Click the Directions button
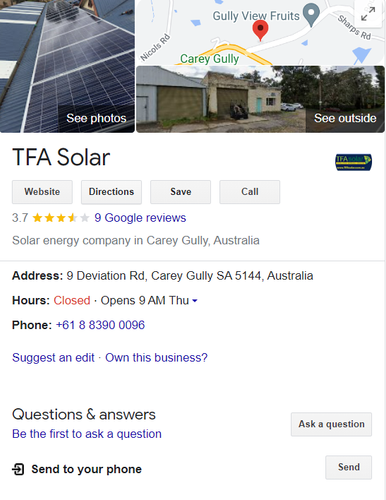386x500 pixels. pyautogui.click(x=111, y=192)
